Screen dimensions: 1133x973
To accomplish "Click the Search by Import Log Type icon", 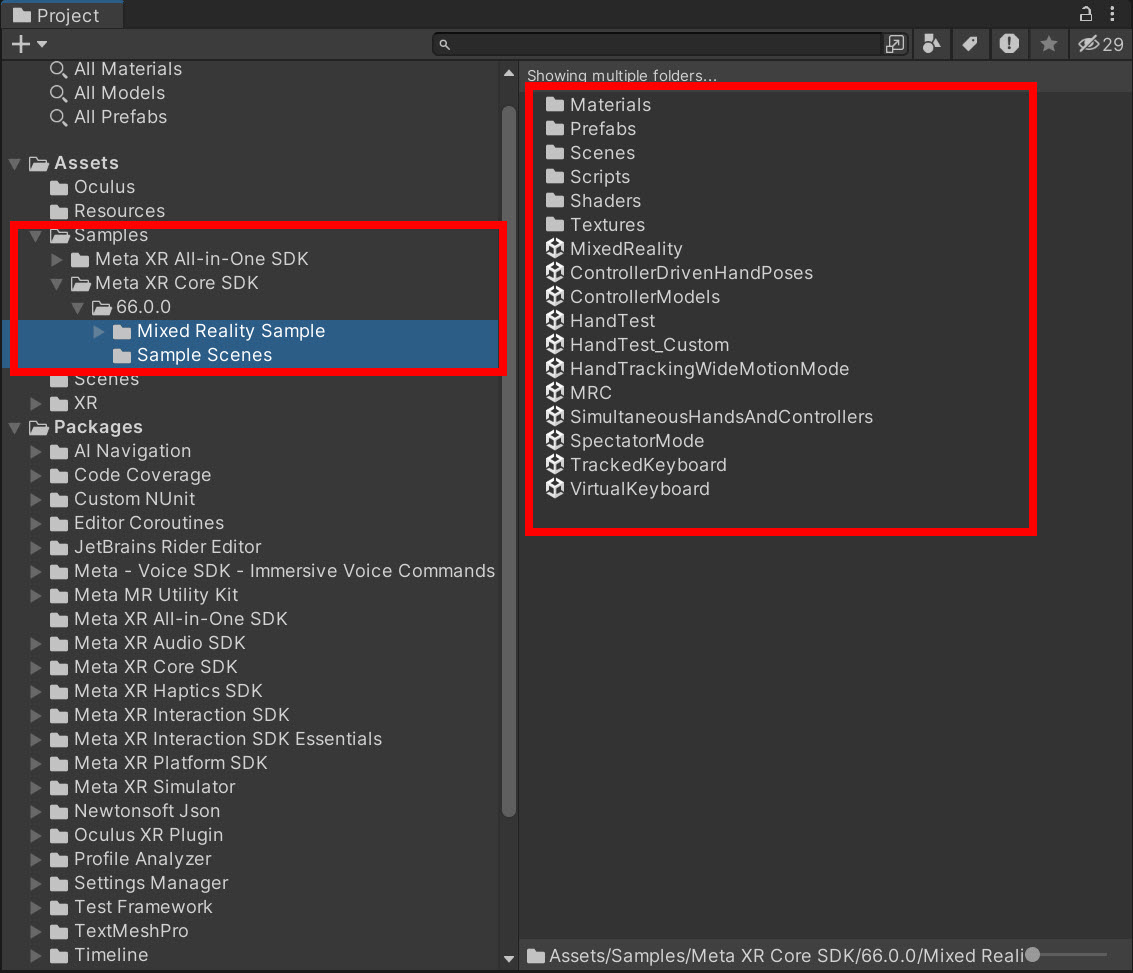I will (1009, 44).
